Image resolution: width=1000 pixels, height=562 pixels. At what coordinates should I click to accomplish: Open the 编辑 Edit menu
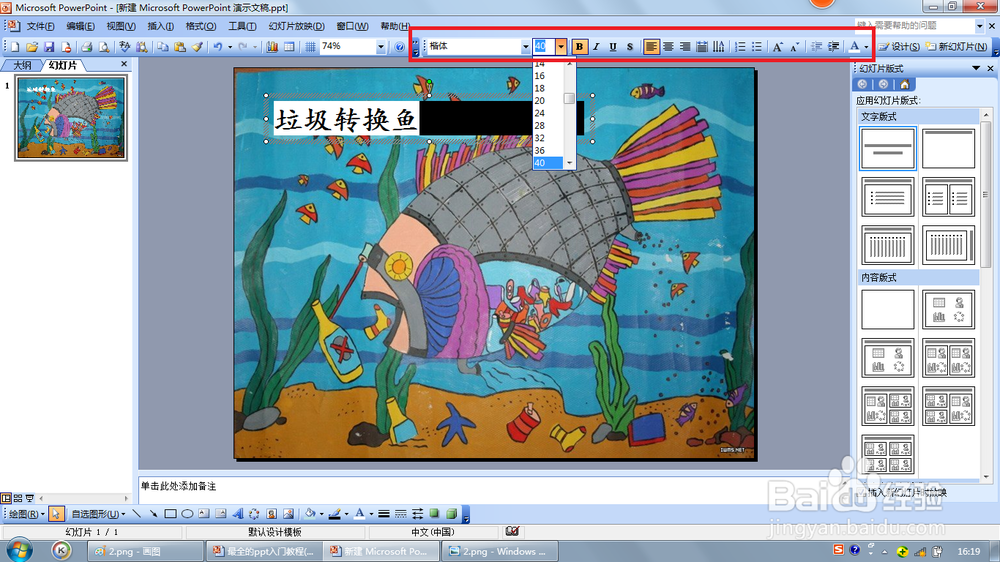(80, 26)
